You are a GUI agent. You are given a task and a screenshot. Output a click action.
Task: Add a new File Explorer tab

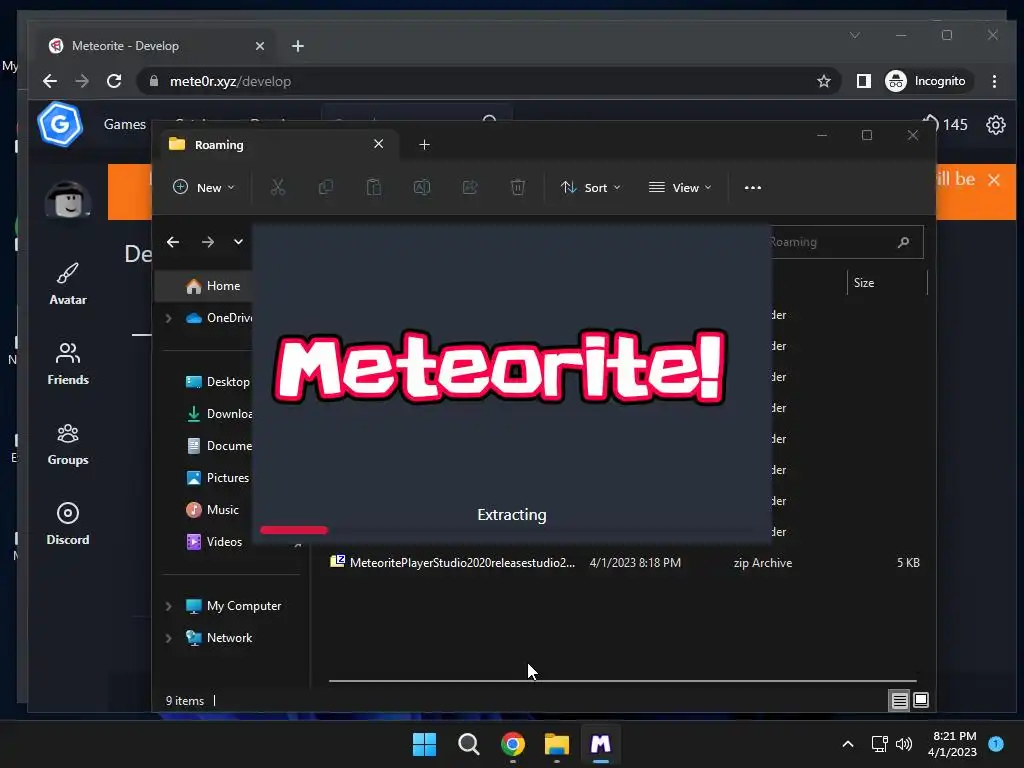click(424, 144)
